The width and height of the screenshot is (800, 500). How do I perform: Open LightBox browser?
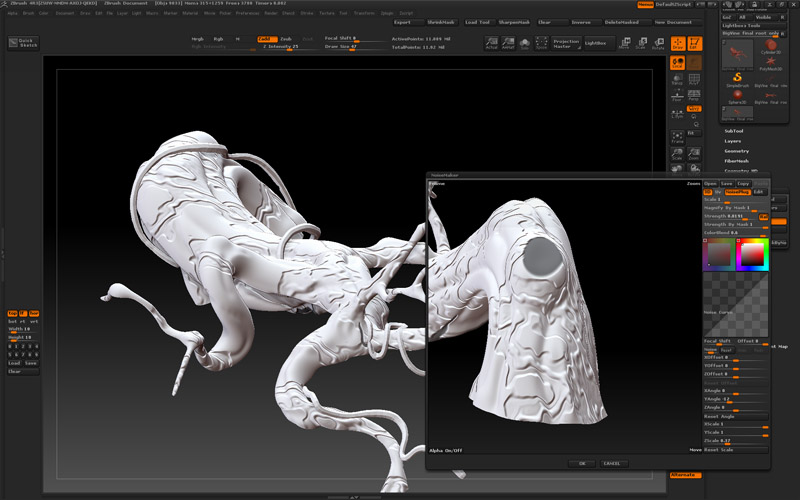[599, 43]
